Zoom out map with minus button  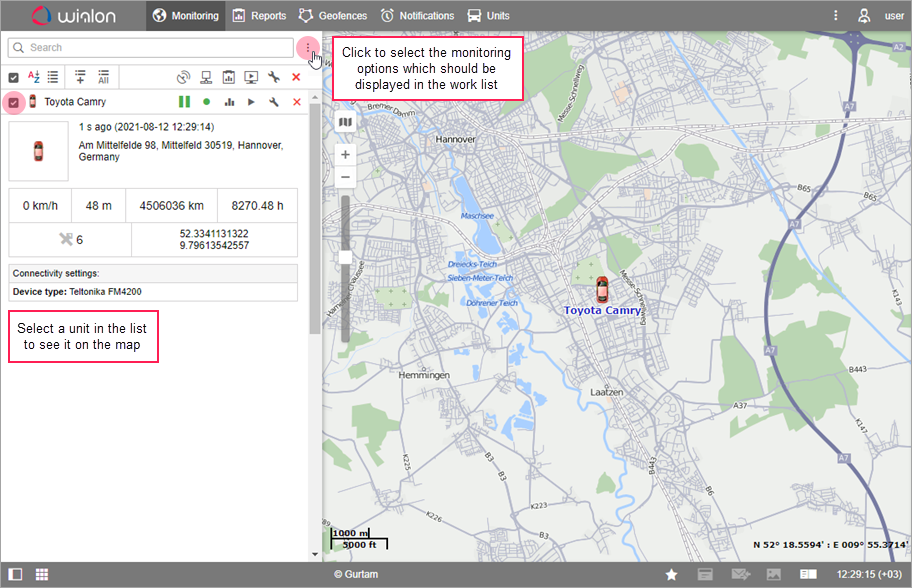345,177
